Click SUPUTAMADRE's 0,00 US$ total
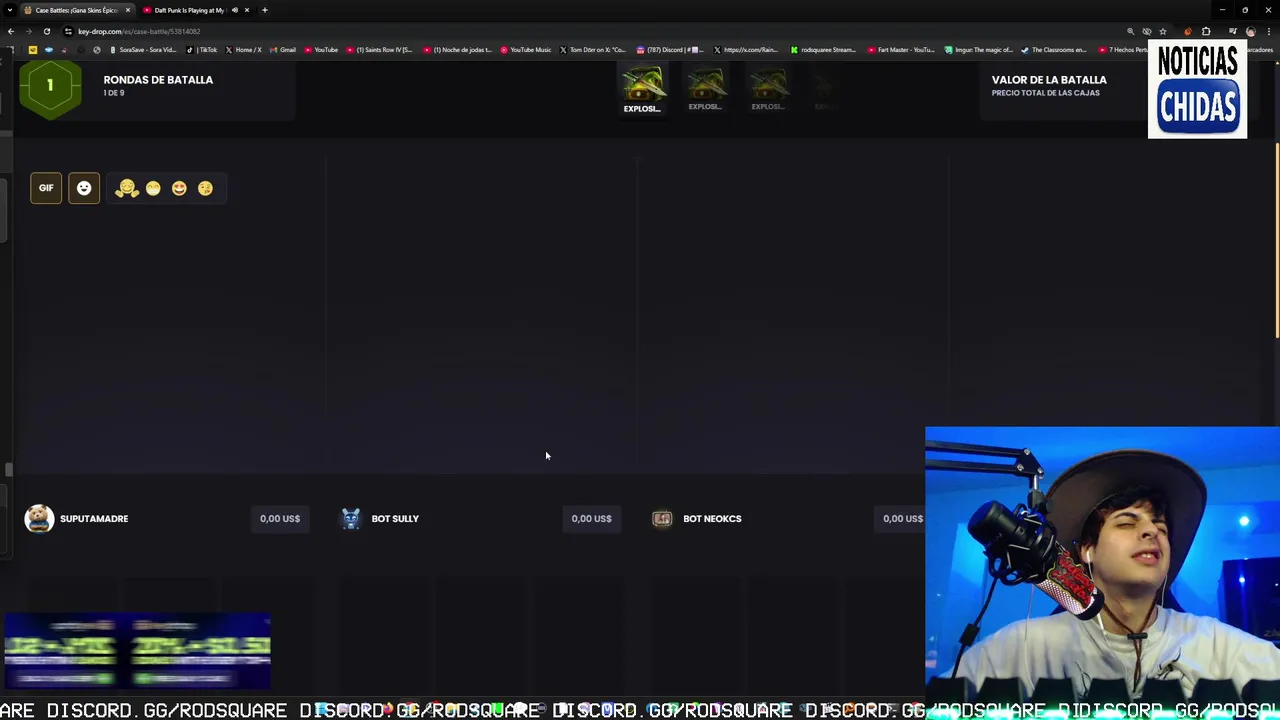Screen dimensions: 1280x720 (x=280, y=518)
